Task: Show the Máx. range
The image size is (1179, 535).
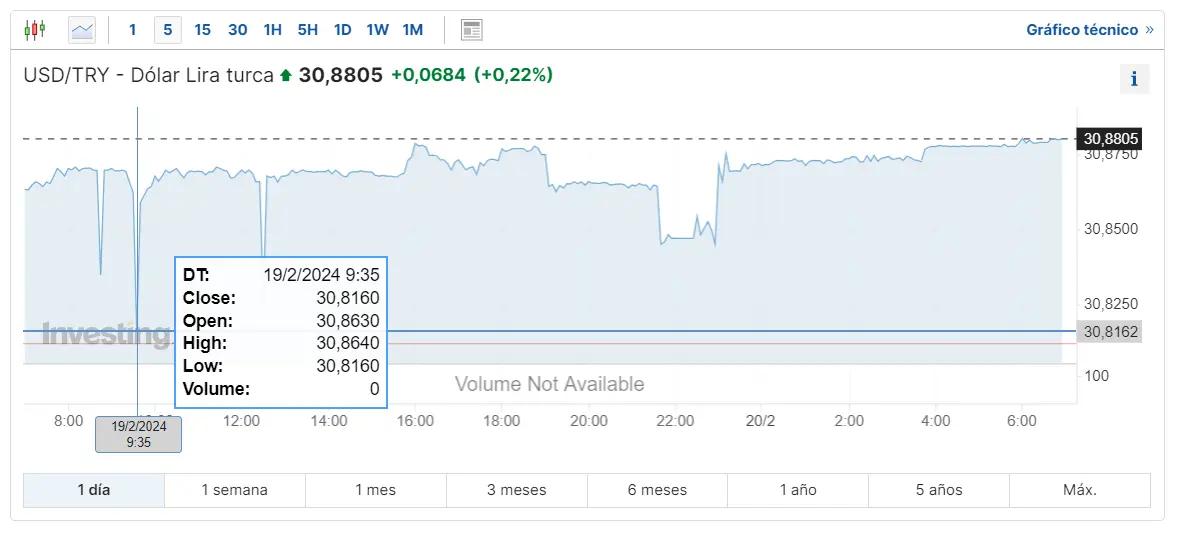Action: click(1080, 490)
